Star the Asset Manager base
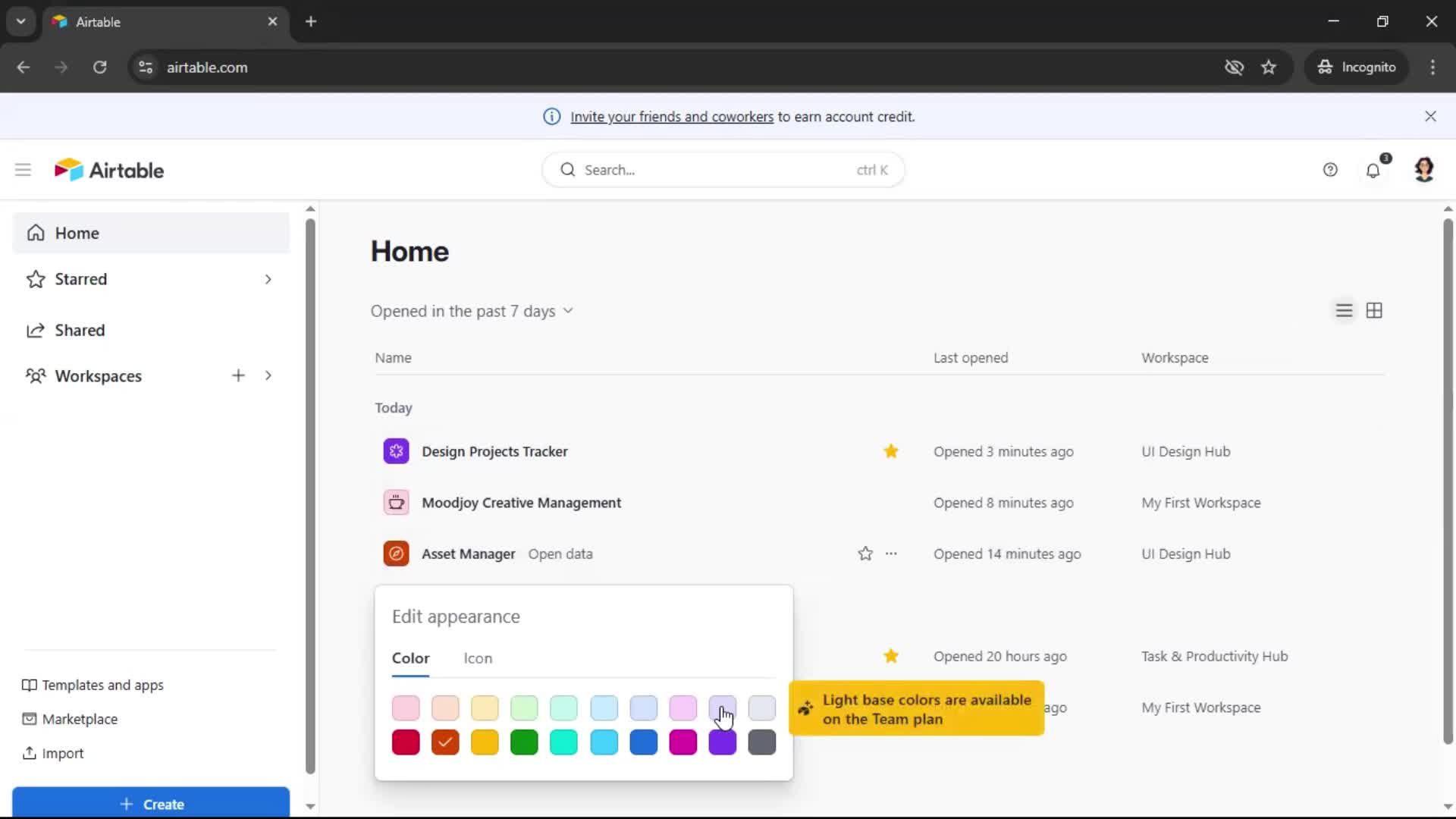Image resolution: width=1456 pixels, height=819 pixels. pyautogui.click(x=865, y=554)
